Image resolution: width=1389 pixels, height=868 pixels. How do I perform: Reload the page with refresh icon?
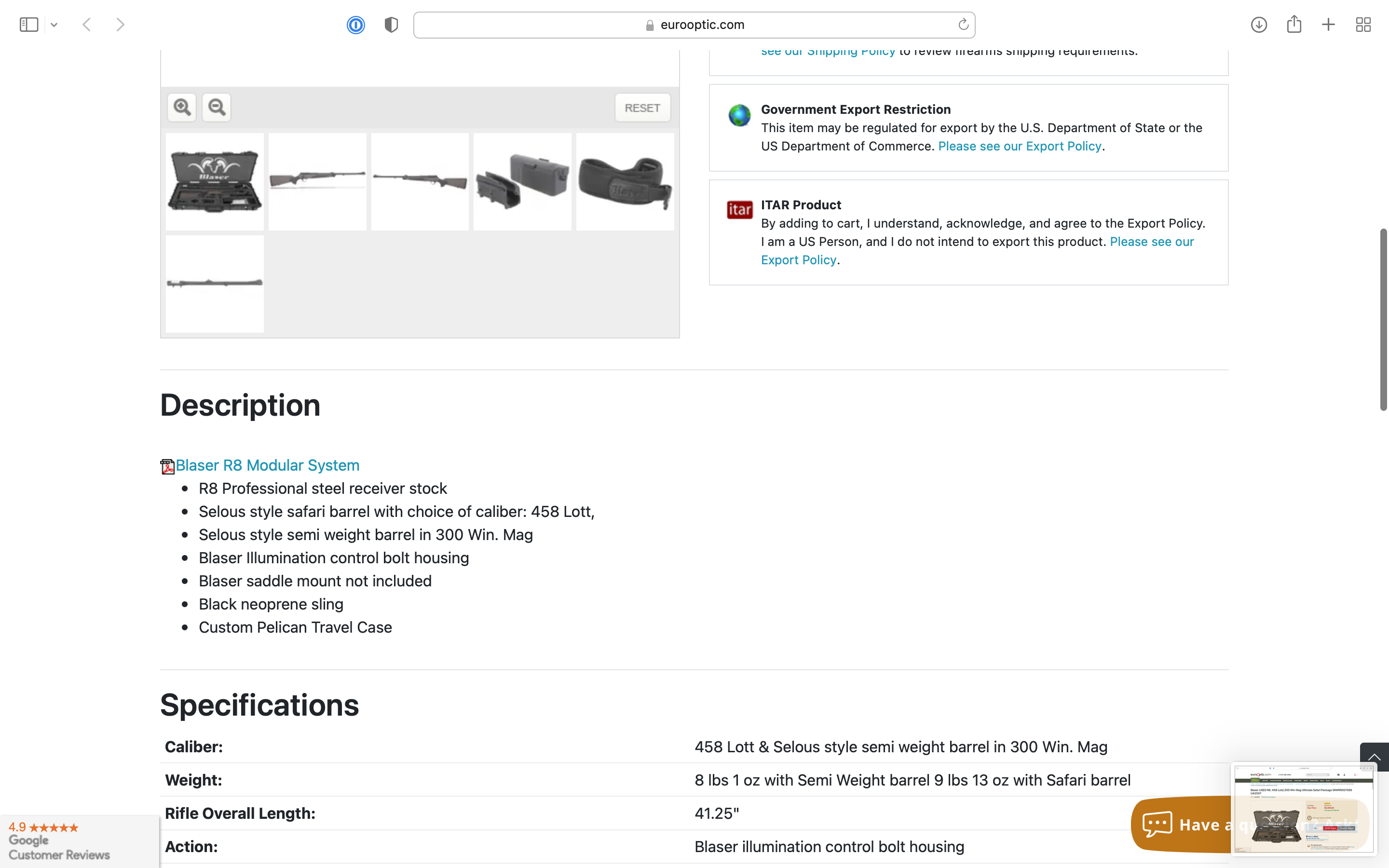click(963, 25)
